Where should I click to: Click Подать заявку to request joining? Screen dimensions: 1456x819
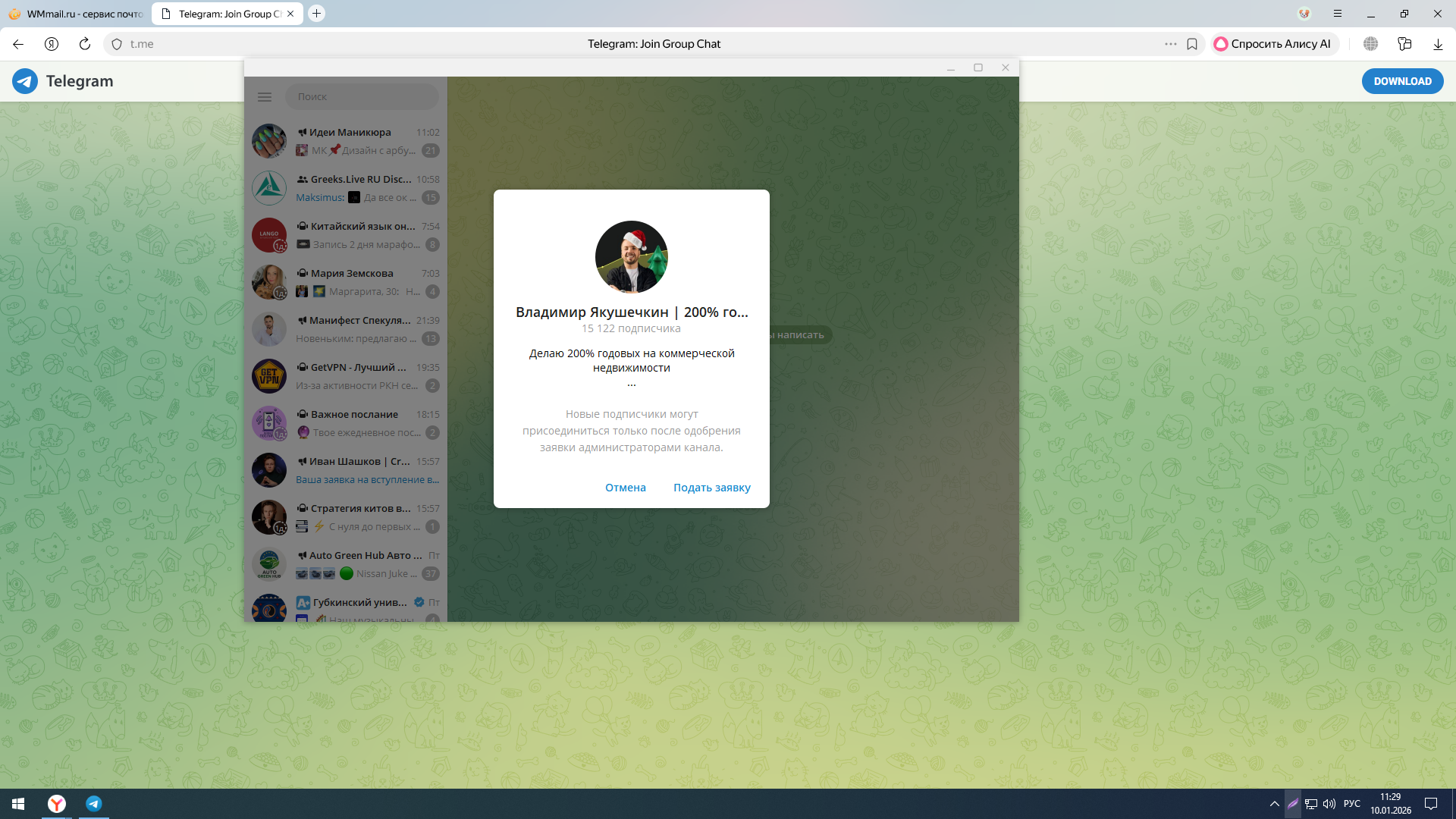(711, 488)
